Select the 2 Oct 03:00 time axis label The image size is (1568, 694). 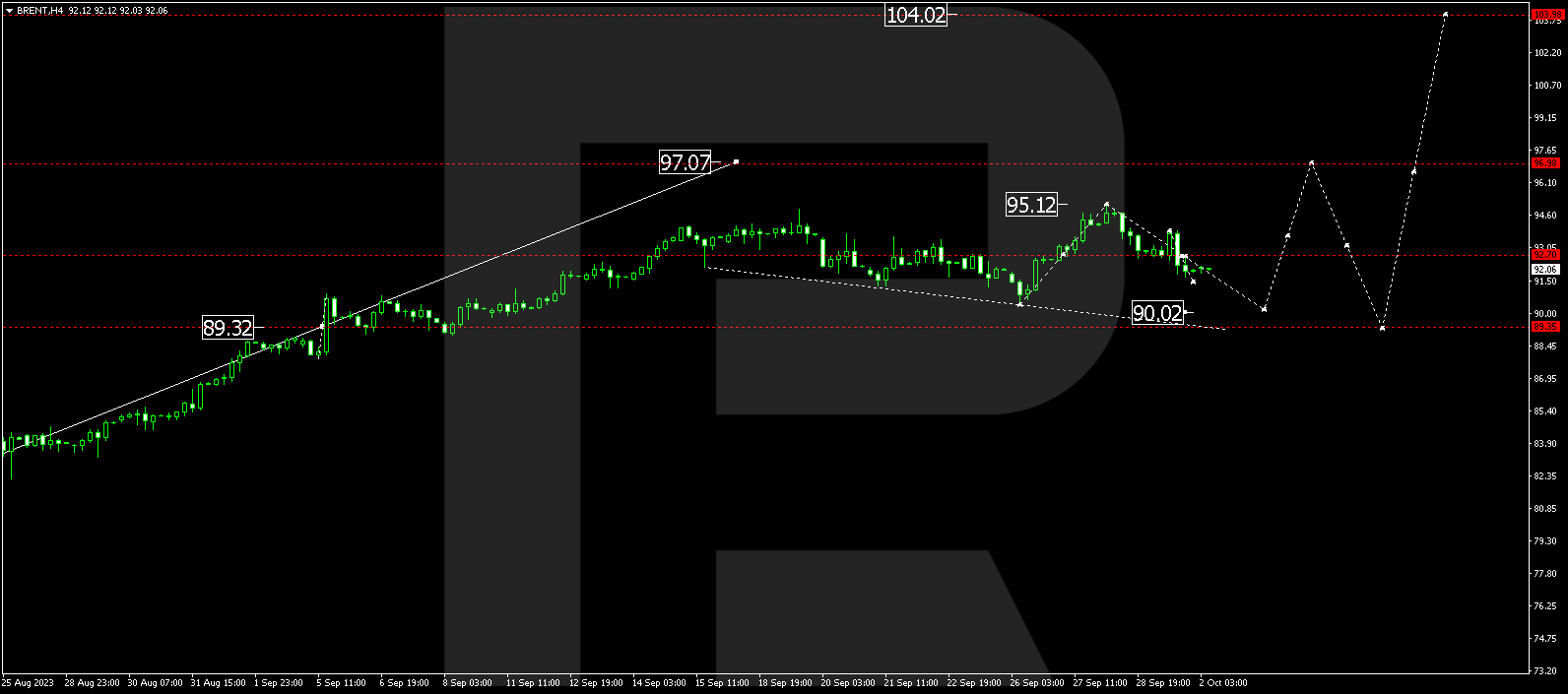coord(1222,683)
